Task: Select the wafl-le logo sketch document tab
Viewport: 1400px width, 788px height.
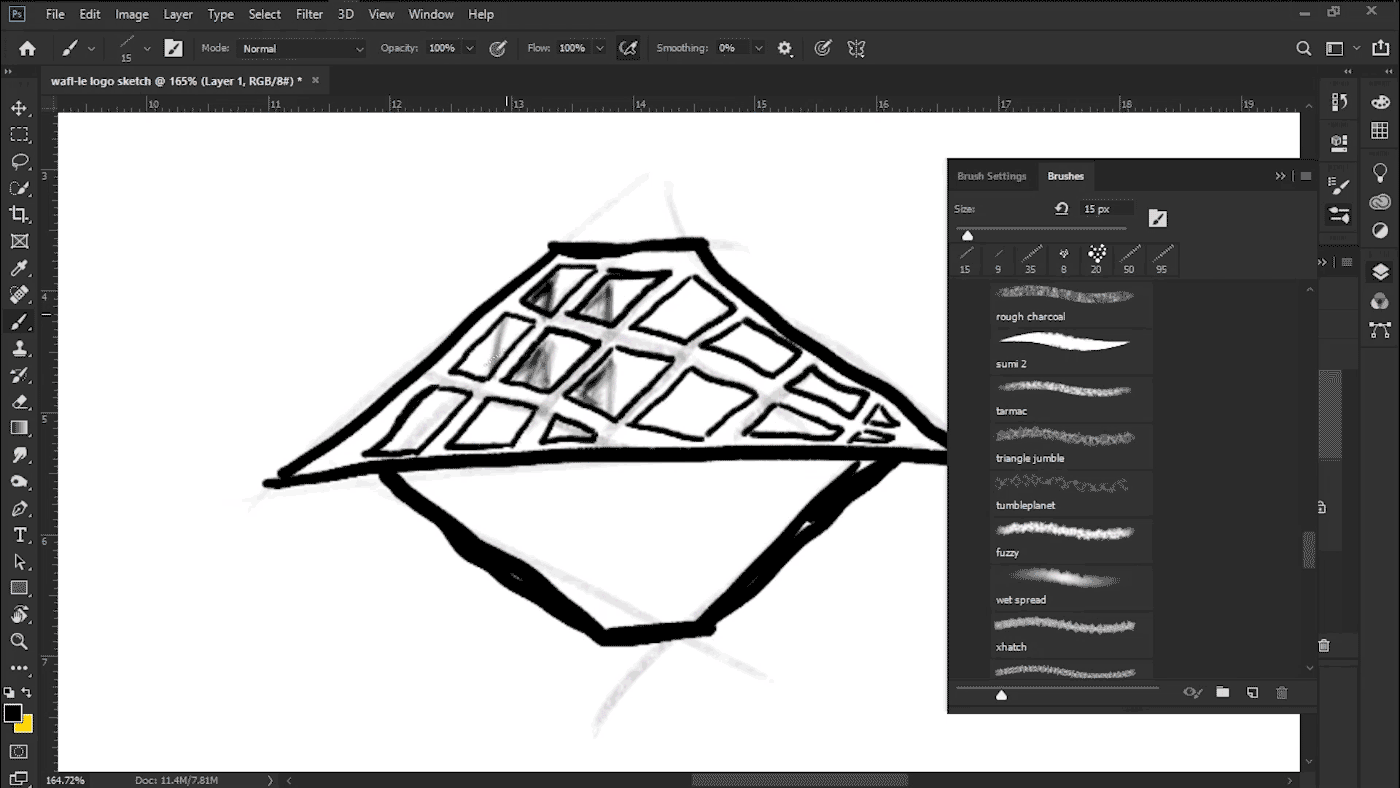Action: [176, 80]
